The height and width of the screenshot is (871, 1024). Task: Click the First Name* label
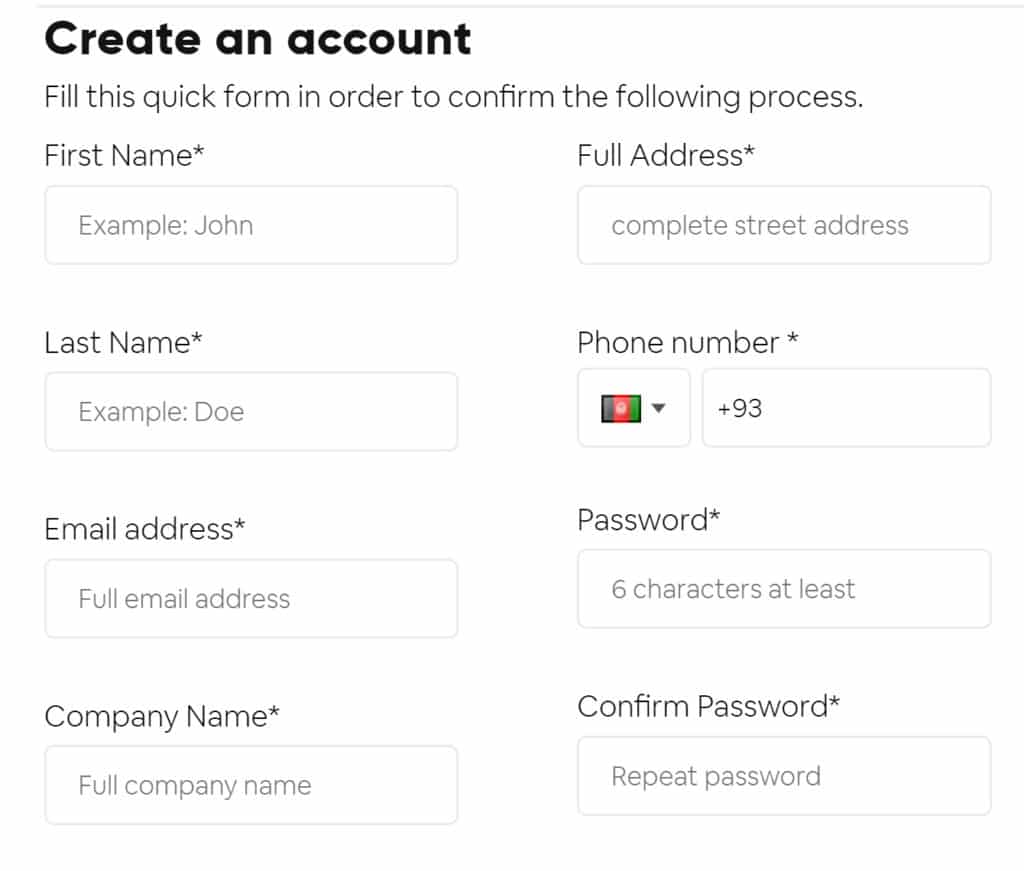124,156
